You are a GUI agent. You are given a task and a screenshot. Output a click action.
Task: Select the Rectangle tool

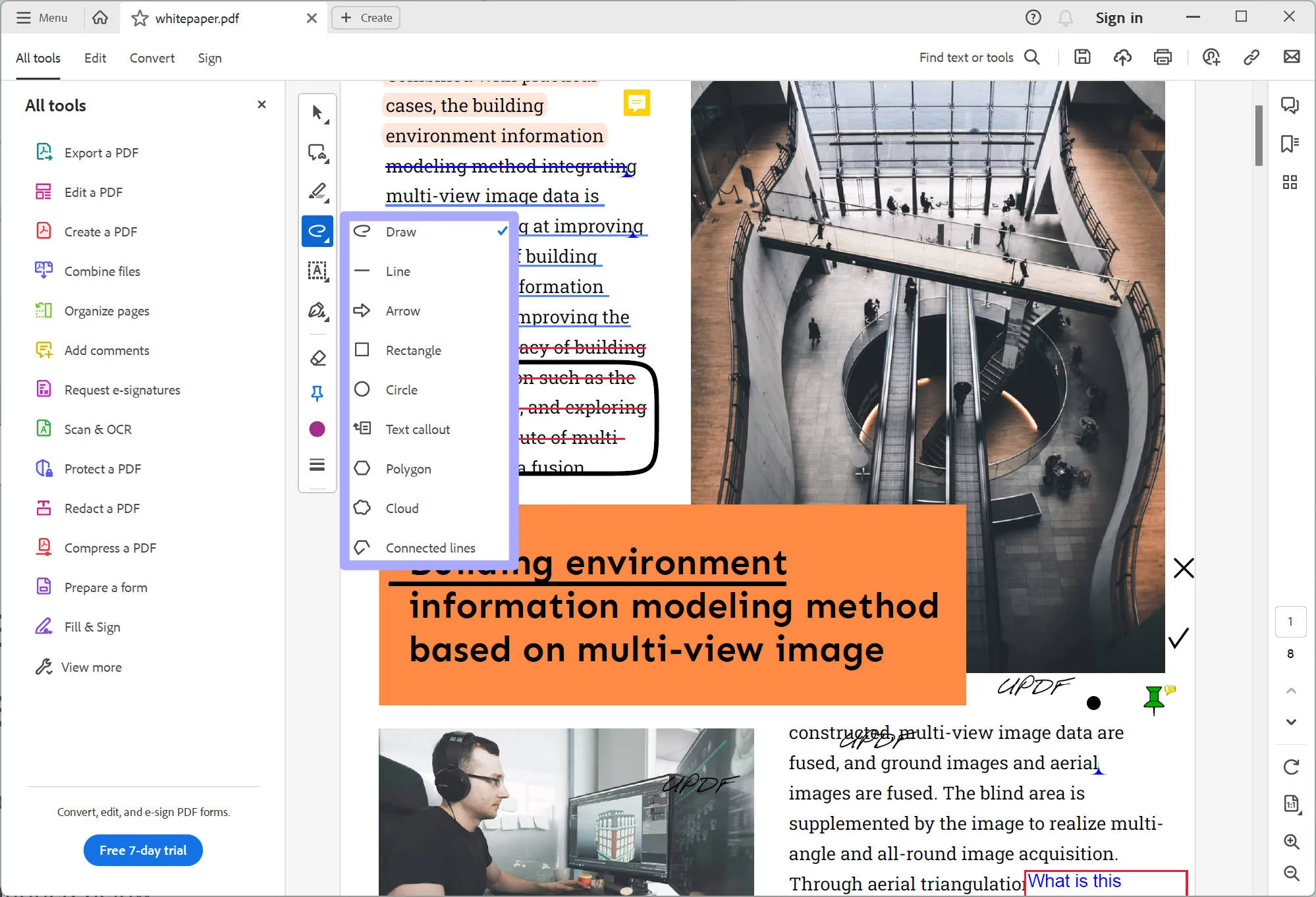[x=414, y=350]
